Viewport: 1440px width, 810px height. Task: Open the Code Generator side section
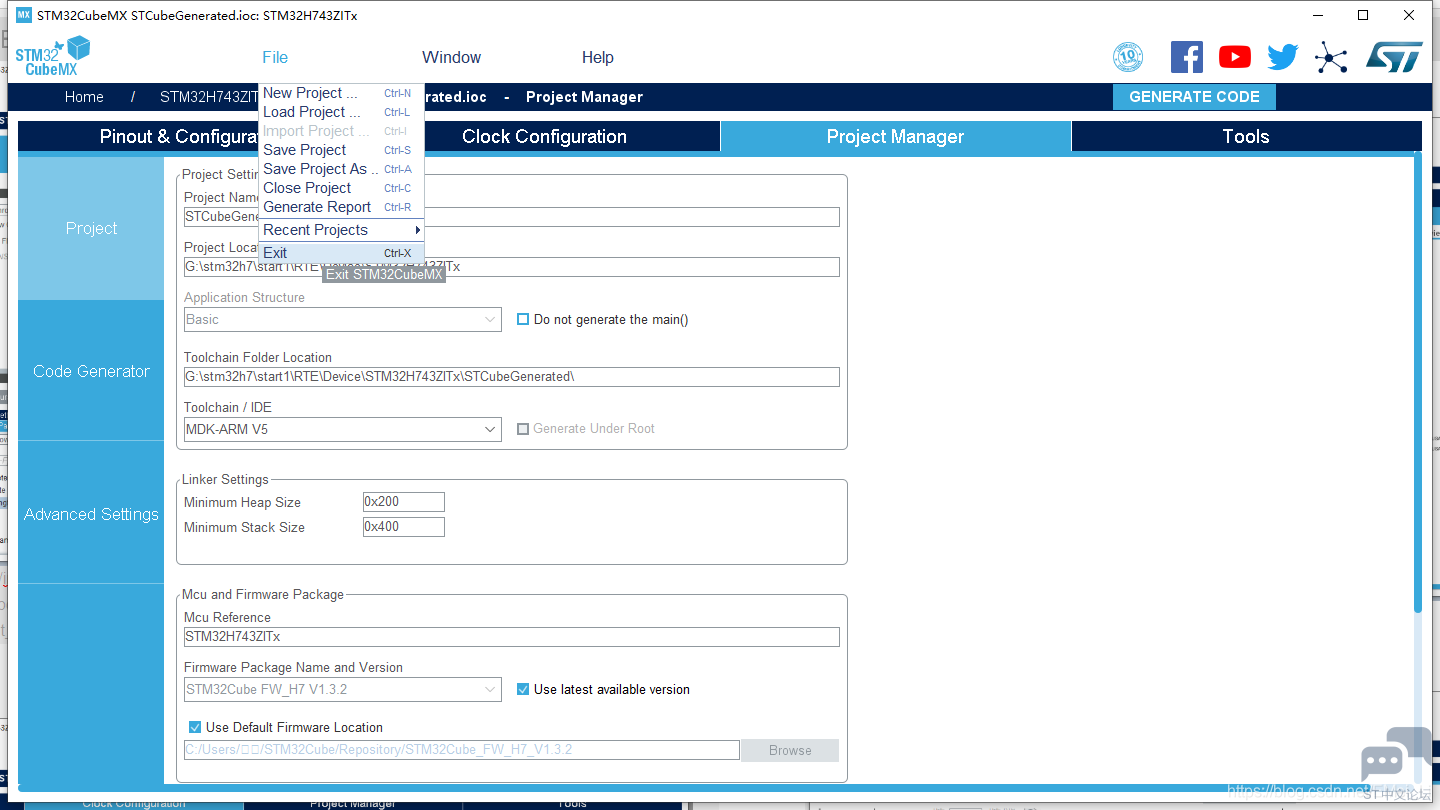point(91,371)
